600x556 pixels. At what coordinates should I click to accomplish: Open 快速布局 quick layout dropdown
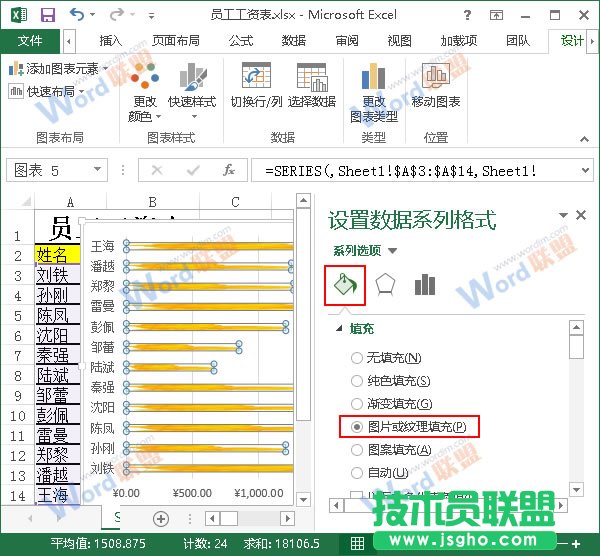(47, 91)
